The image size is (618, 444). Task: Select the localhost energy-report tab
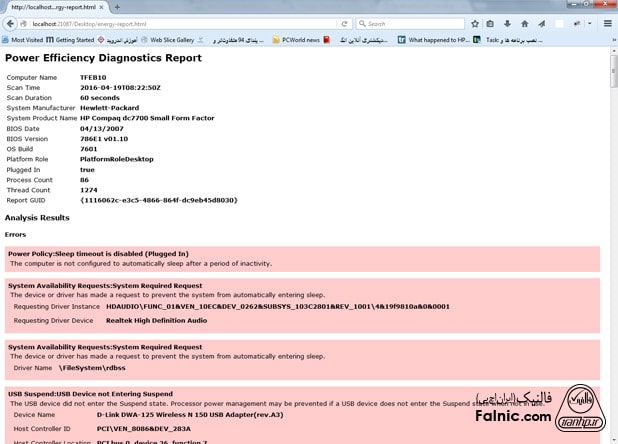(x=50, y=7)
